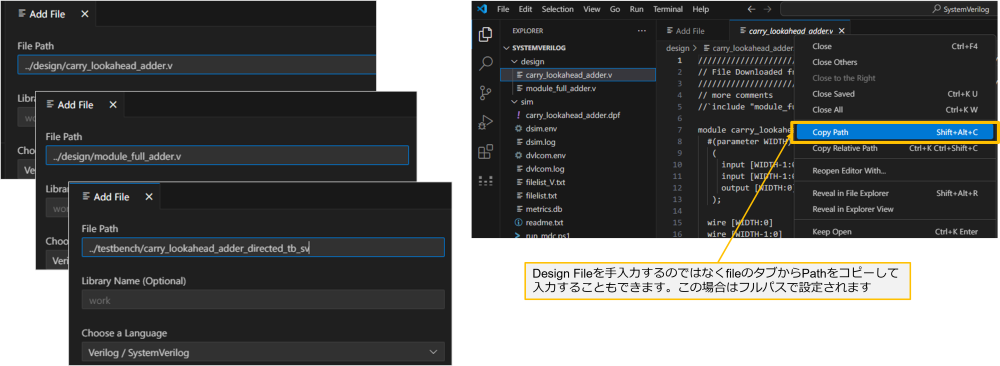Click the gear icon of dsim.env

pyautogui.click(x=518, y=129)
